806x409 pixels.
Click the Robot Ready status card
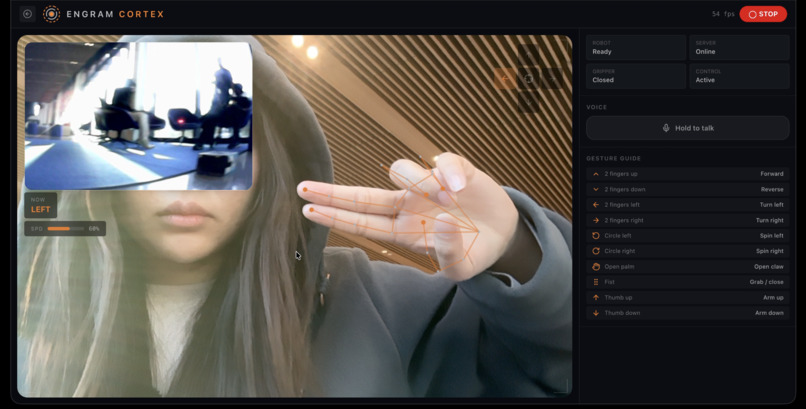click(x=636, y=48)
